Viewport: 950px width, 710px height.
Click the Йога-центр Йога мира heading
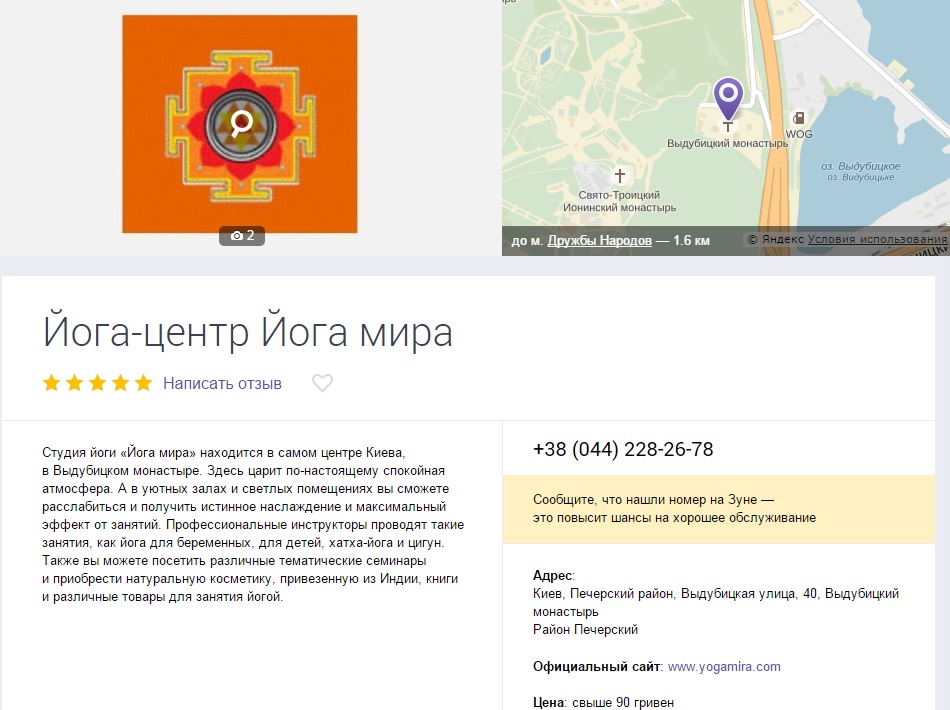tap(247, 332)
